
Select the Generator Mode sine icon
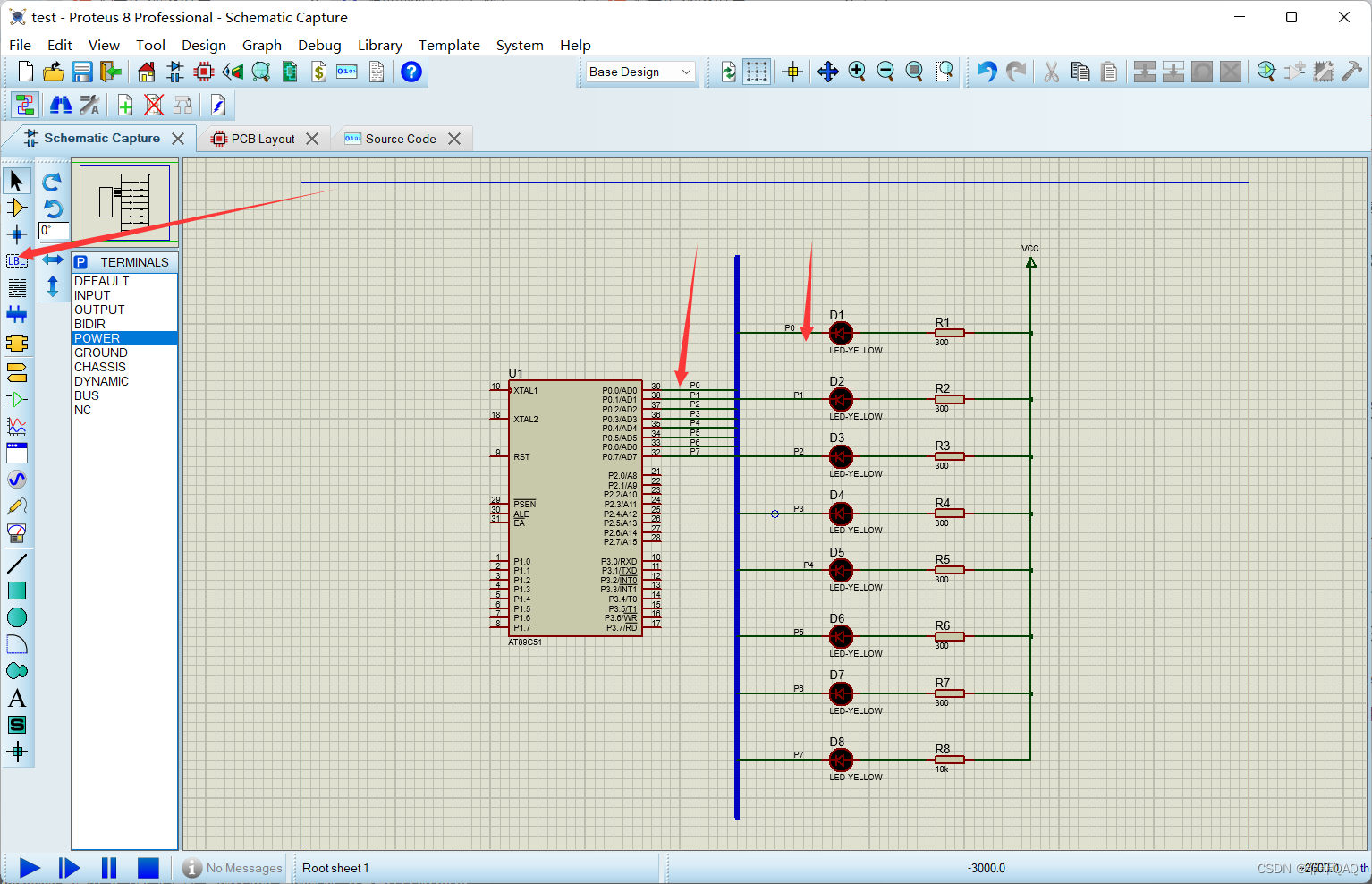[x=16, y=480]
